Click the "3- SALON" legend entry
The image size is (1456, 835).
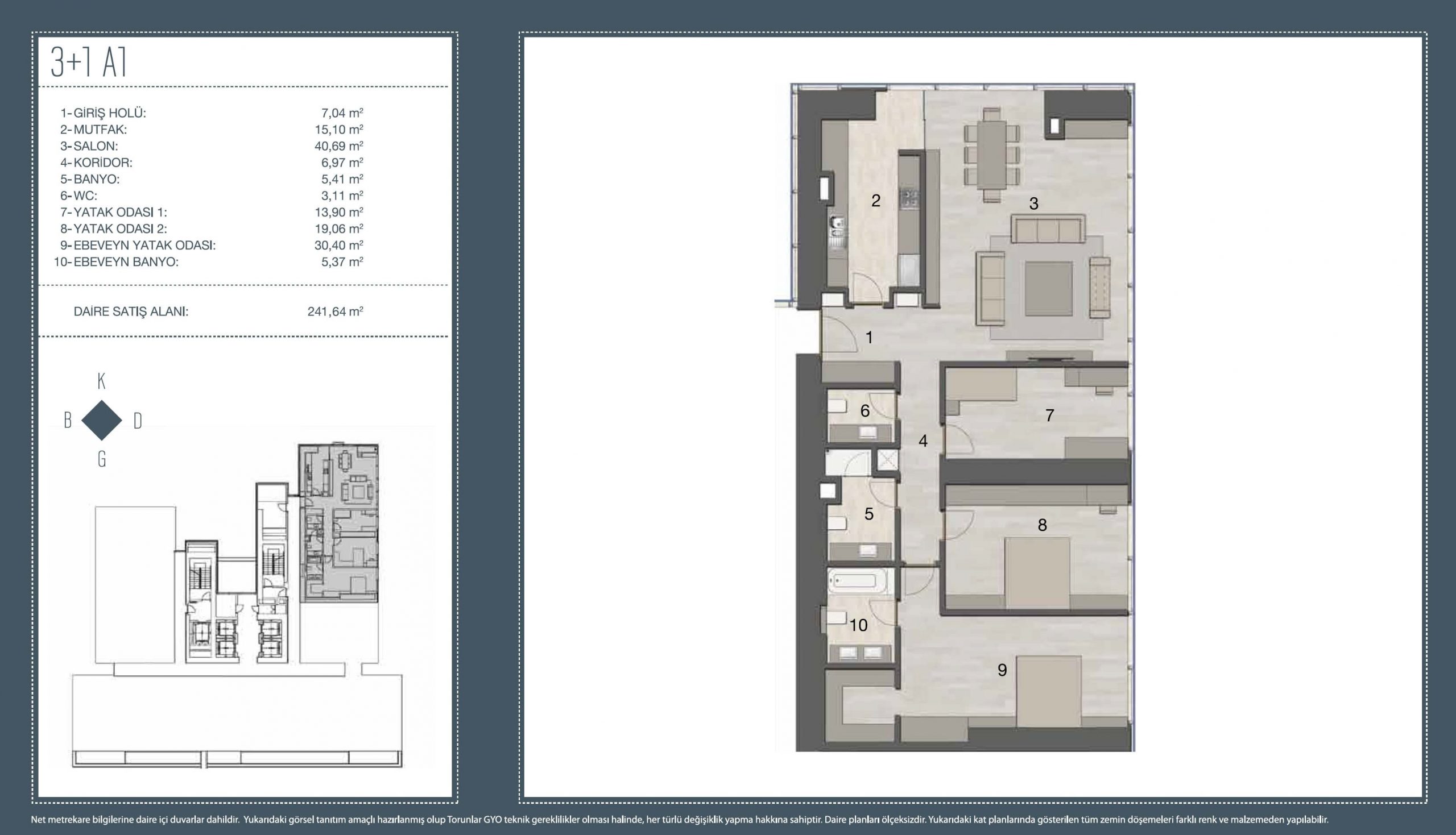click(89, 146)
